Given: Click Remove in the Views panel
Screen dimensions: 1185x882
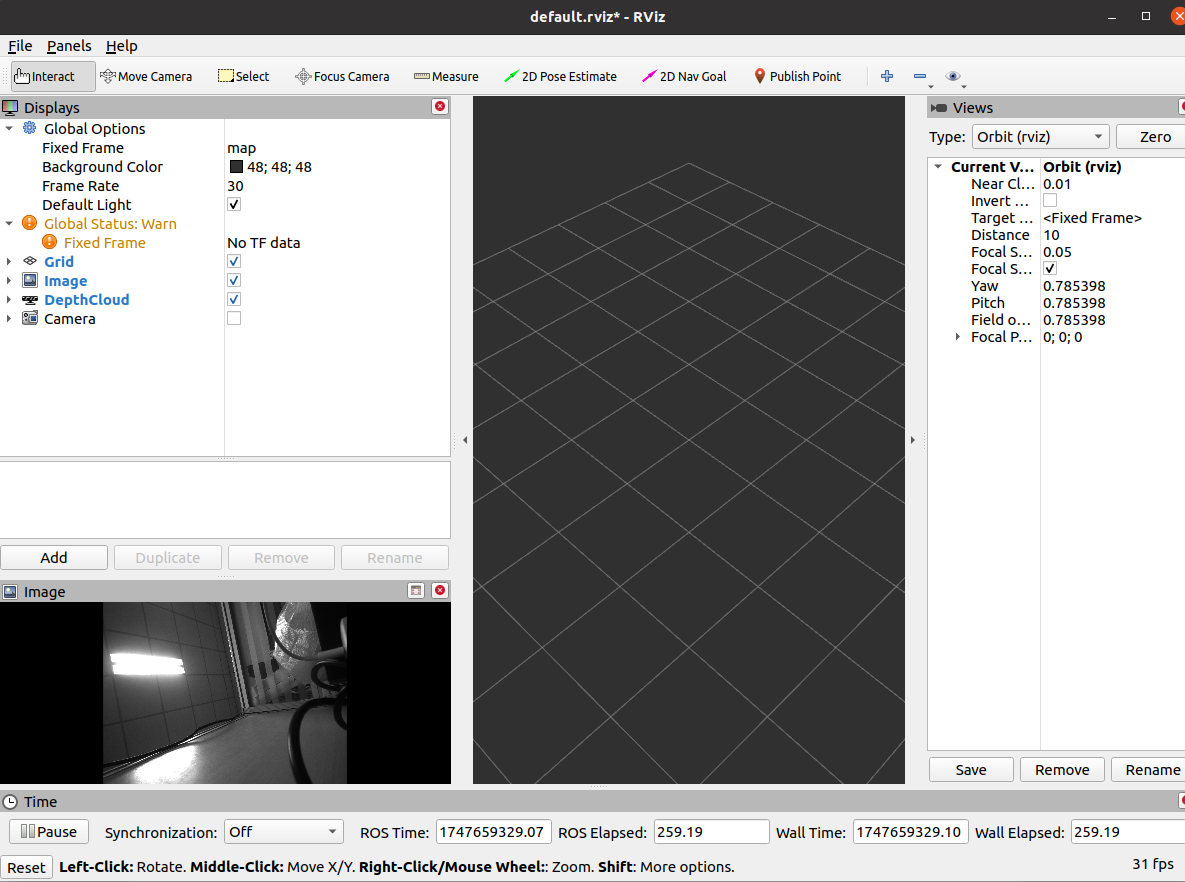Looking at the screenshot, I should pos(1062,769).
